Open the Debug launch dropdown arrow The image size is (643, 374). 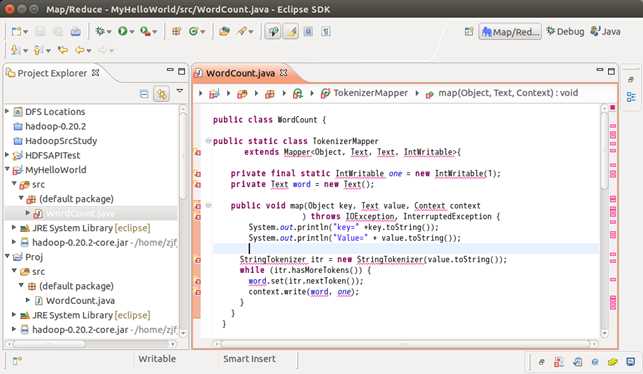(109, 32)
